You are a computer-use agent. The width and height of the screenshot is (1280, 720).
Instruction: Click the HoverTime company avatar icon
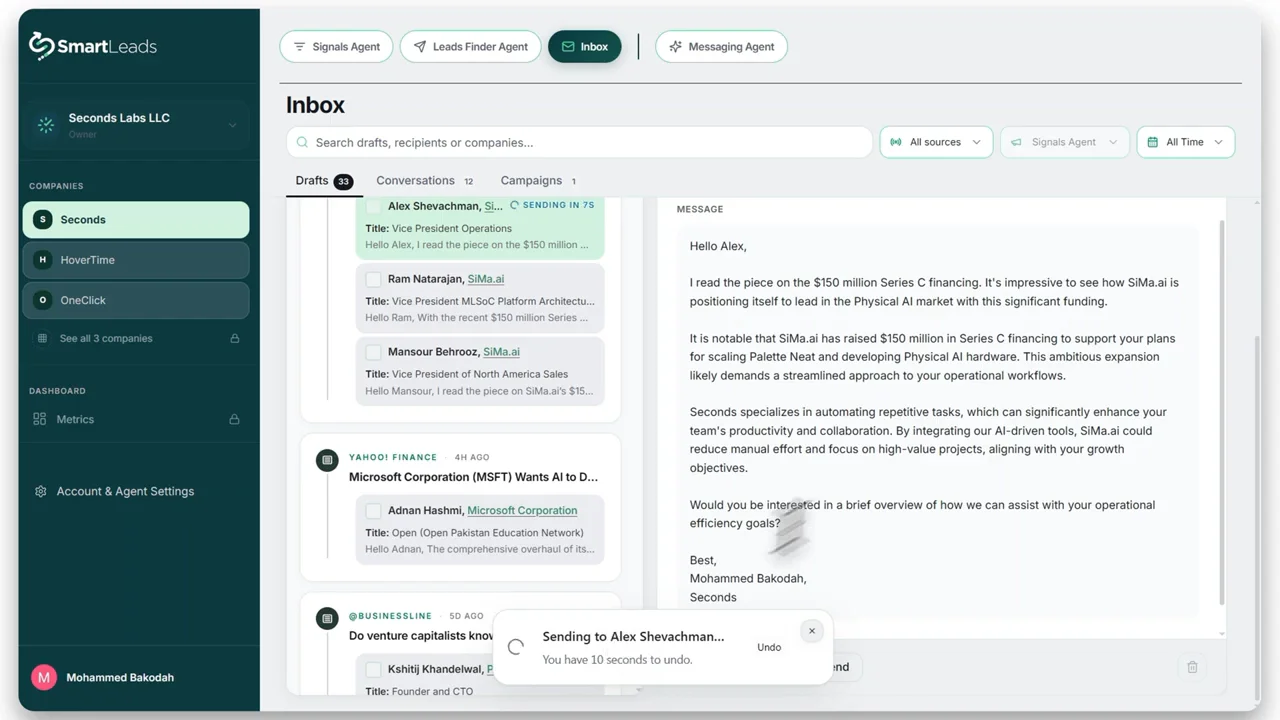click(x=42, y=260)
